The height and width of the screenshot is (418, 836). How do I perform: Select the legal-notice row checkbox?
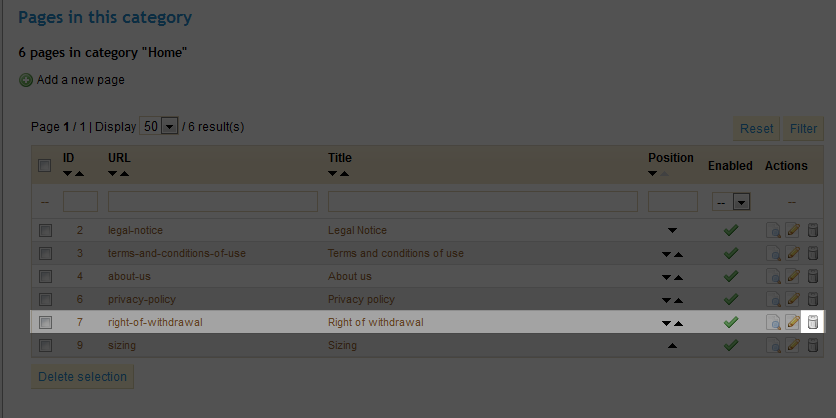pos(45,230)
